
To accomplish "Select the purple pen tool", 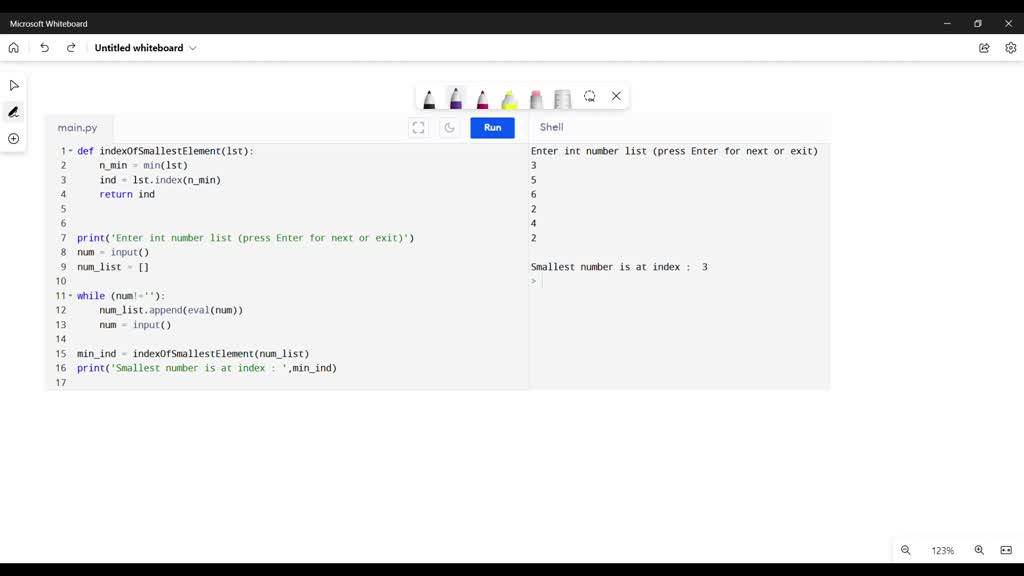I will pos(456,98).
